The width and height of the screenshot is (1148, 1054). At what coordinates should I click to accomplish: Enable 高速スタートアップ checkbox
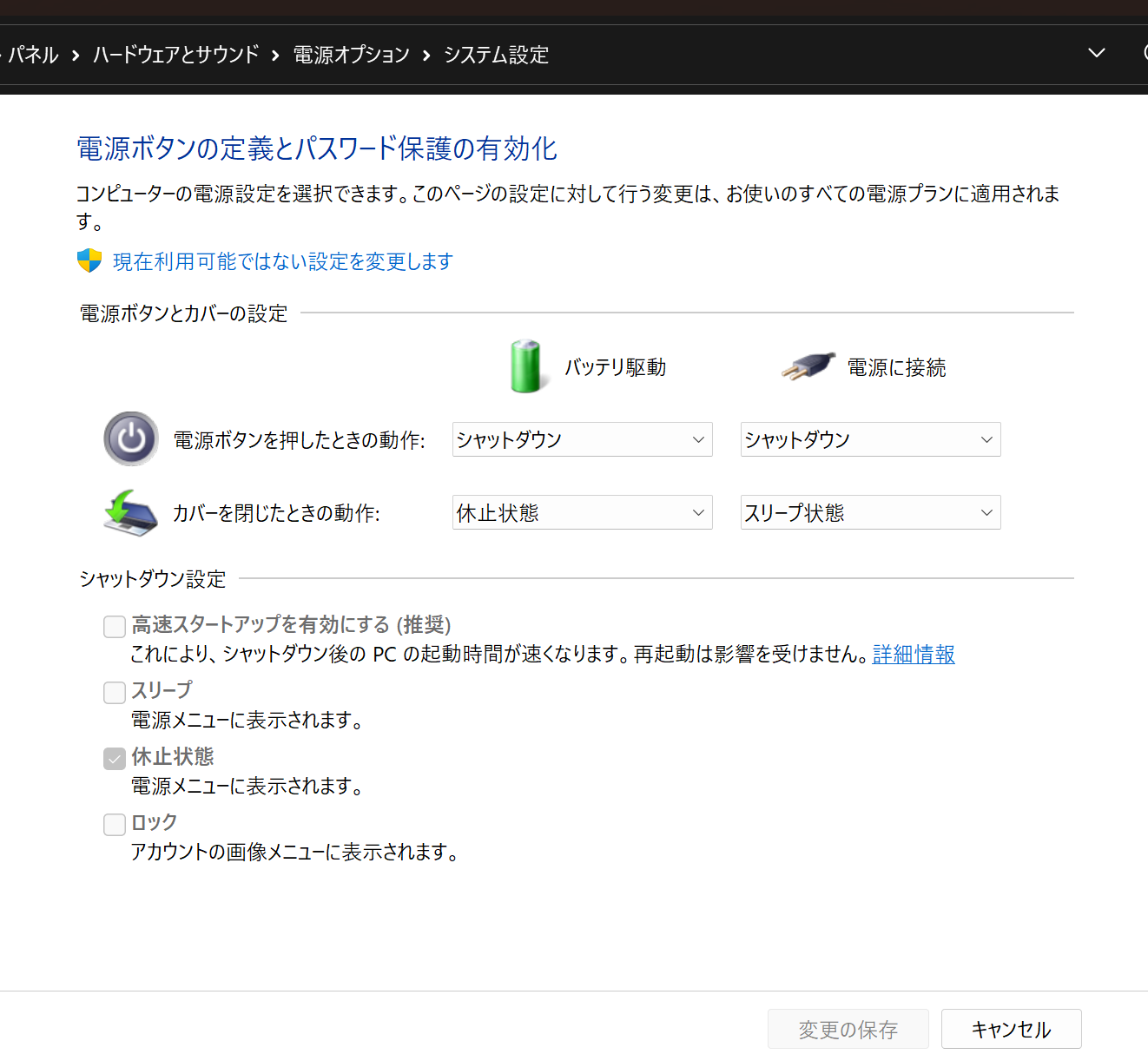click(x=115, y=626)
